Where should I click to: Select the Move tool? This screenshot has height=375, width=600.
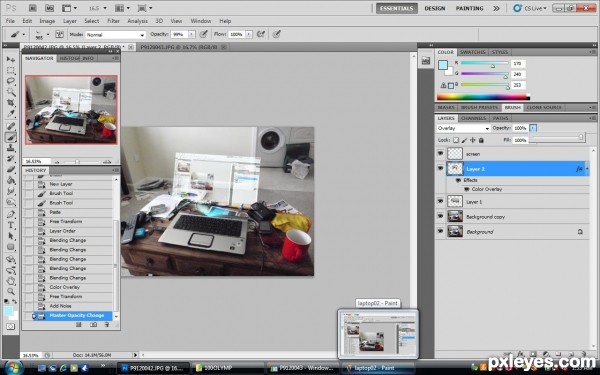coord(11,59)
